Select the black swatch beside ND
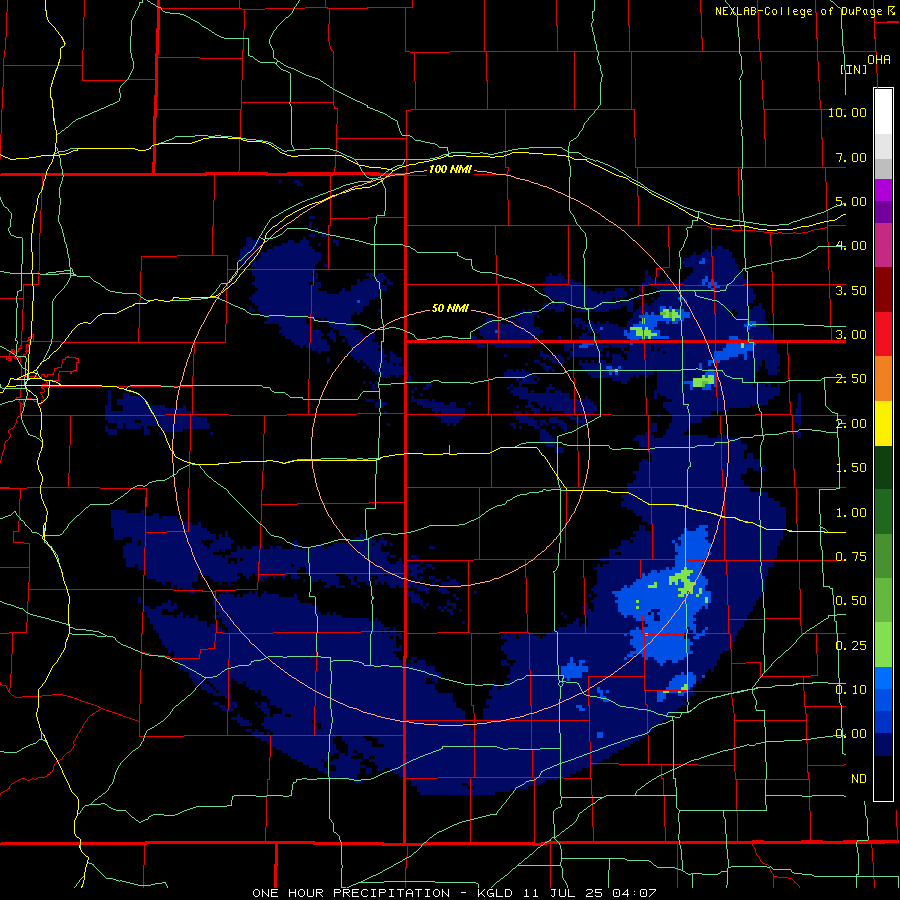The width and height of the screenshot is (900, 900). (x=883, y=778)
